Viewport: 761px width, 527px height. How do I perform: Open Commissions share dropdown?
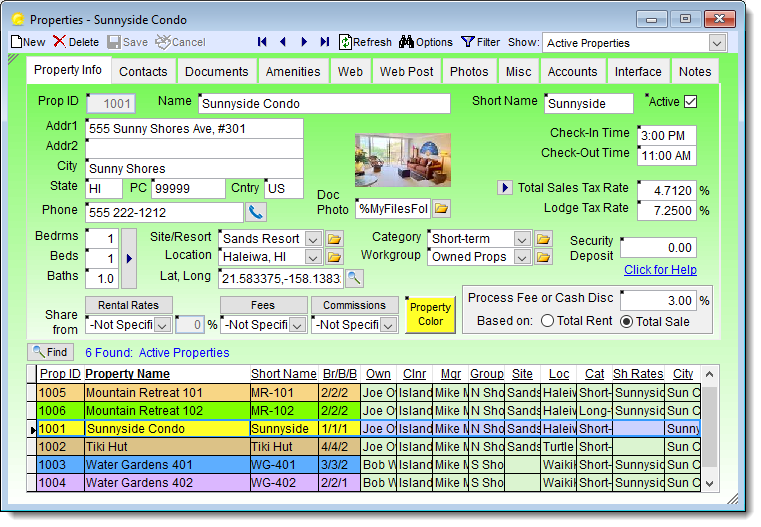tap(388, 325)
